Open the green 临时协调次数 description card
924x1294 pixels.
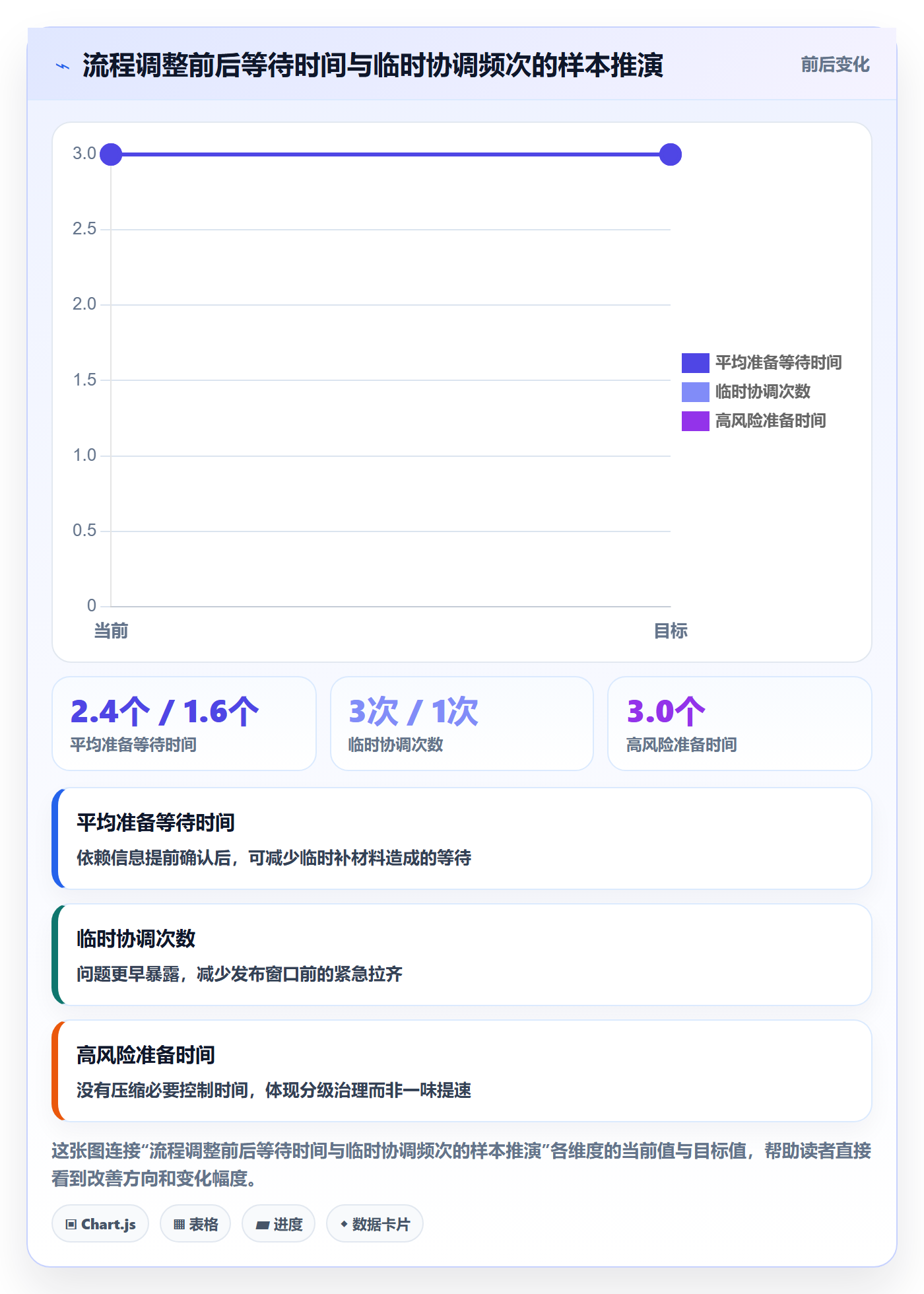tap(462, 955)
